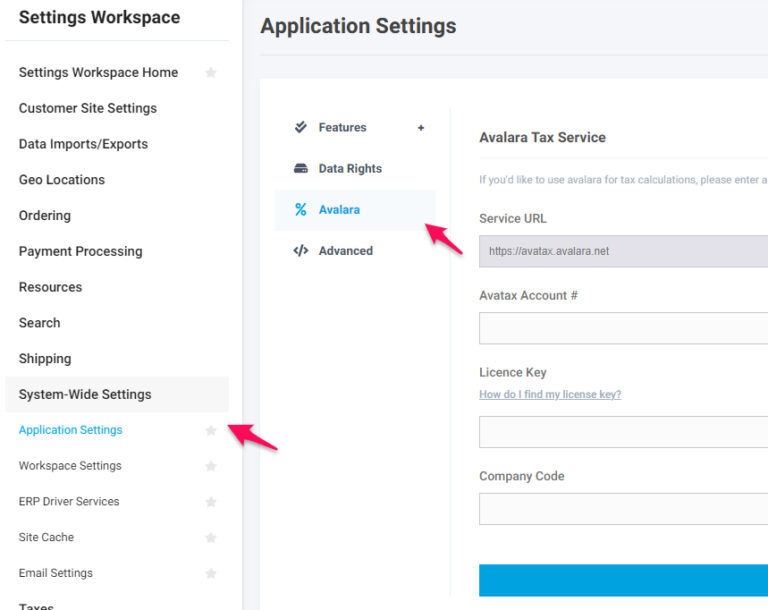Star the ERP Driver Services entry
Image resolution: width=768 pixels, height=610 pixels.
211,502
